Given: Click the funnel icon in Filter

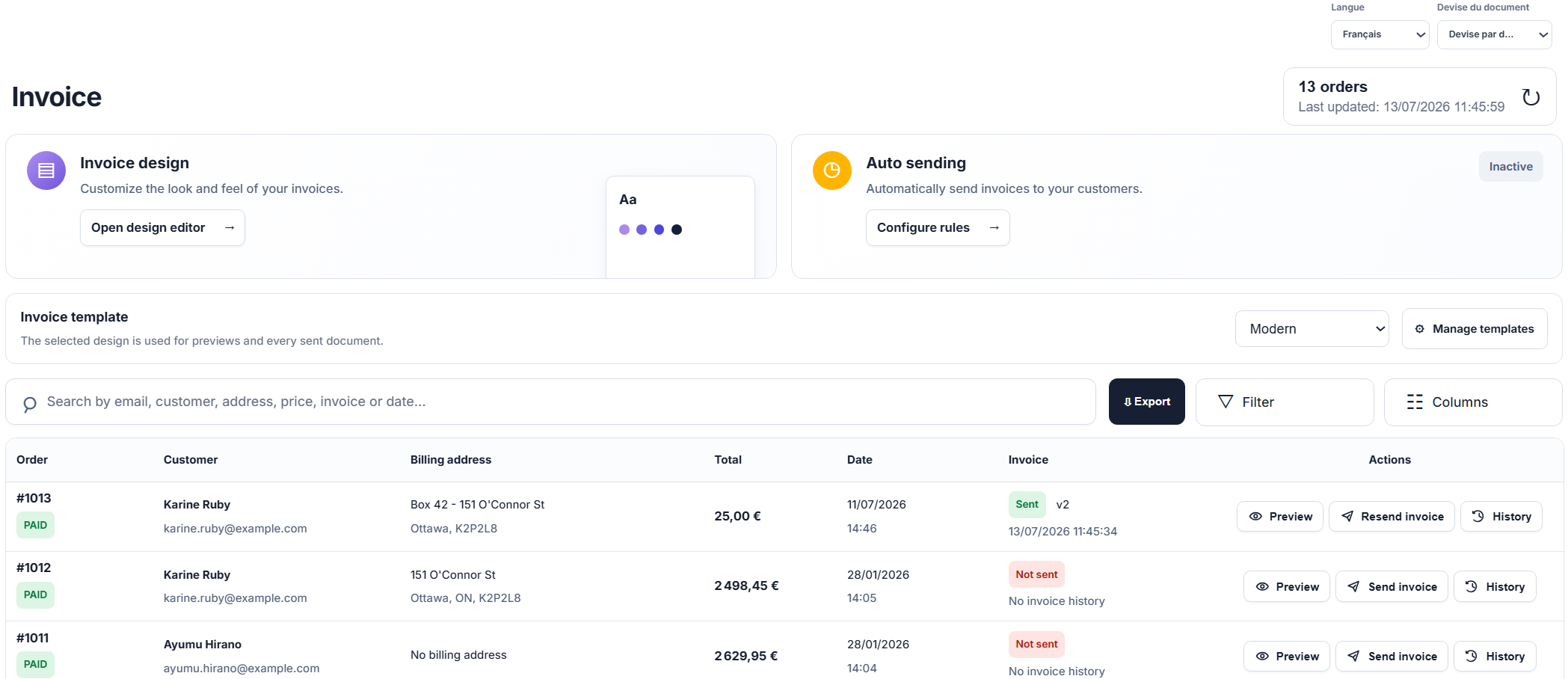Looking at the screenshot, I should pos(1226,402).
